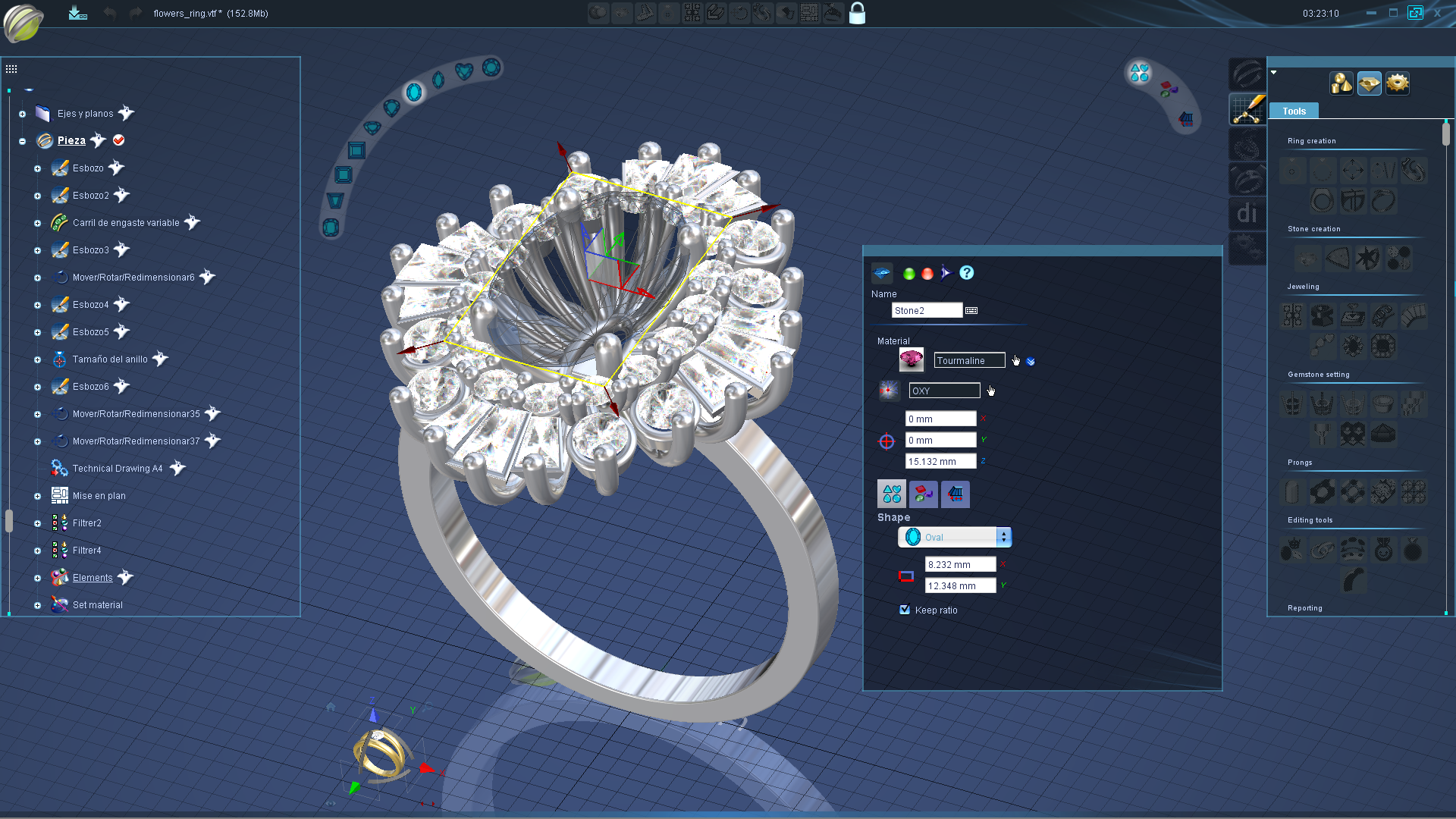
Task: Toggle the Keep ratio checkbox
Action: coord(905,610)
